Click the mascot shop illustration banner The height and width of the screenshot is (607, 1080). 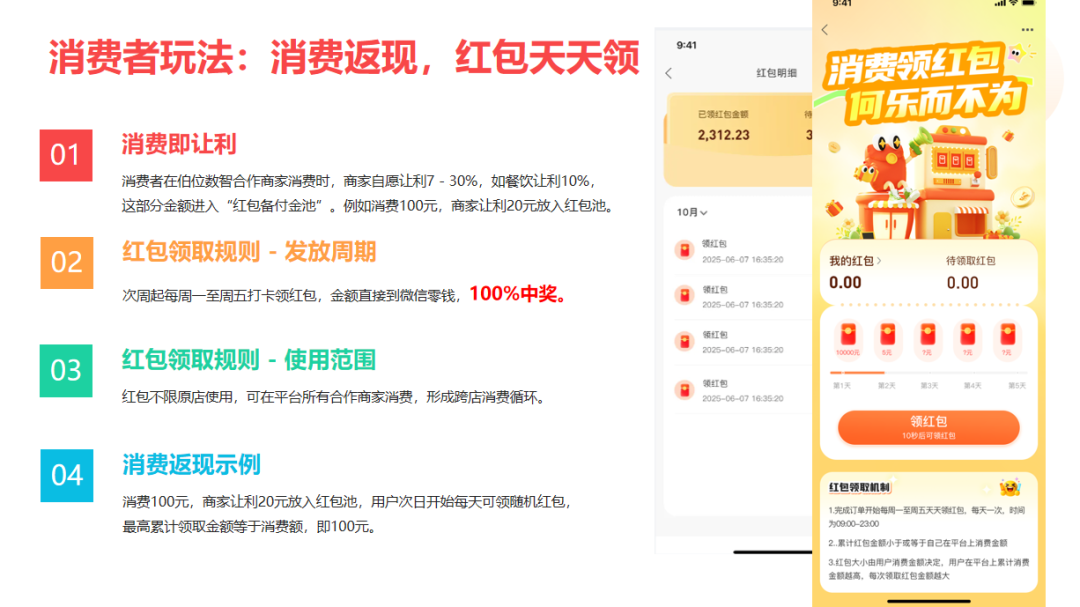tap(928, 184)
